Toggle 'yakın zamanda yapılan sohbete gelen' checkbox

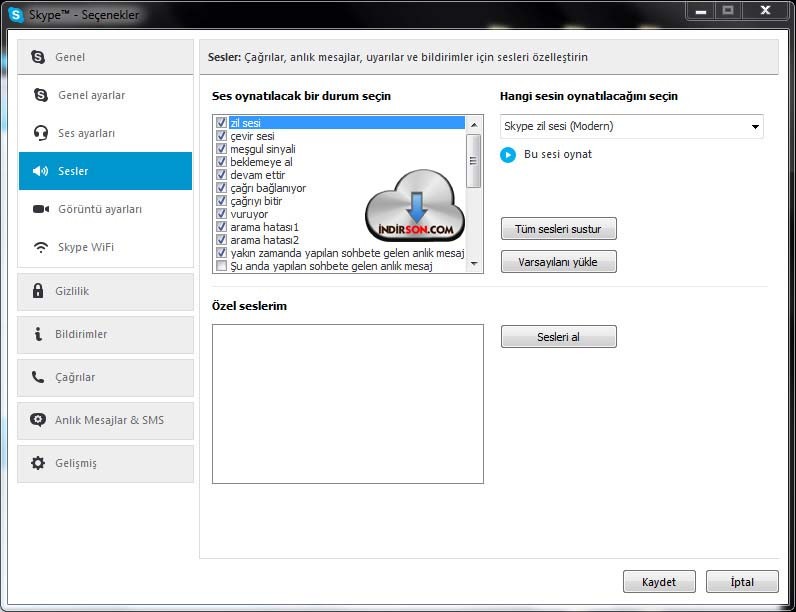221,253
